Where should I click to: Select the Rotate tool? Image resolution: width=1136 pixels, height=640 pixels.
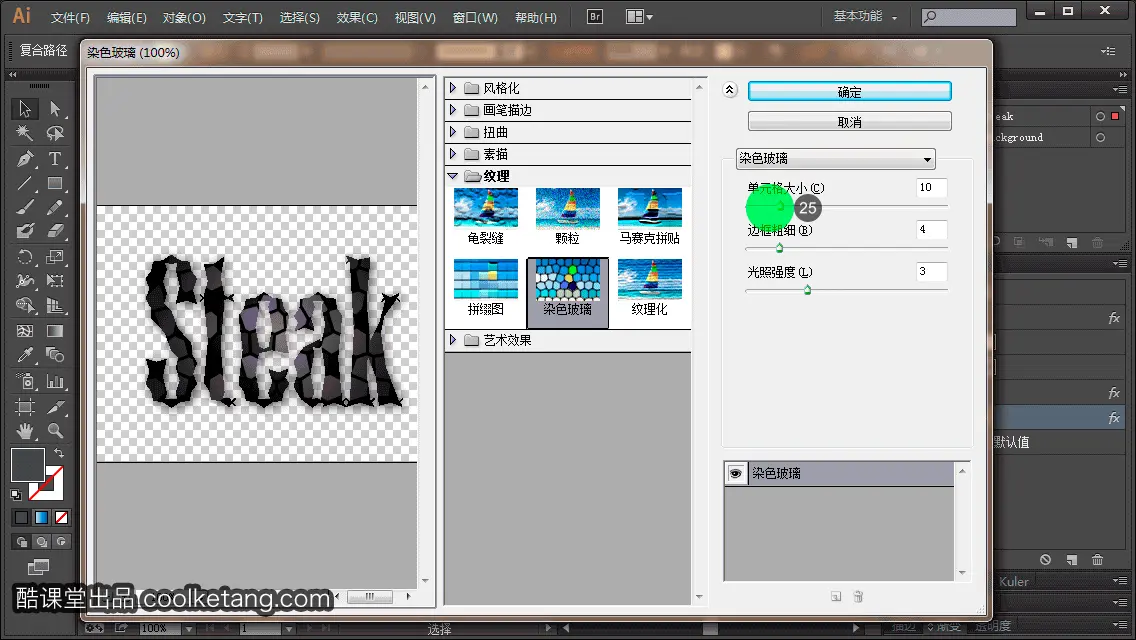(25, 257)
